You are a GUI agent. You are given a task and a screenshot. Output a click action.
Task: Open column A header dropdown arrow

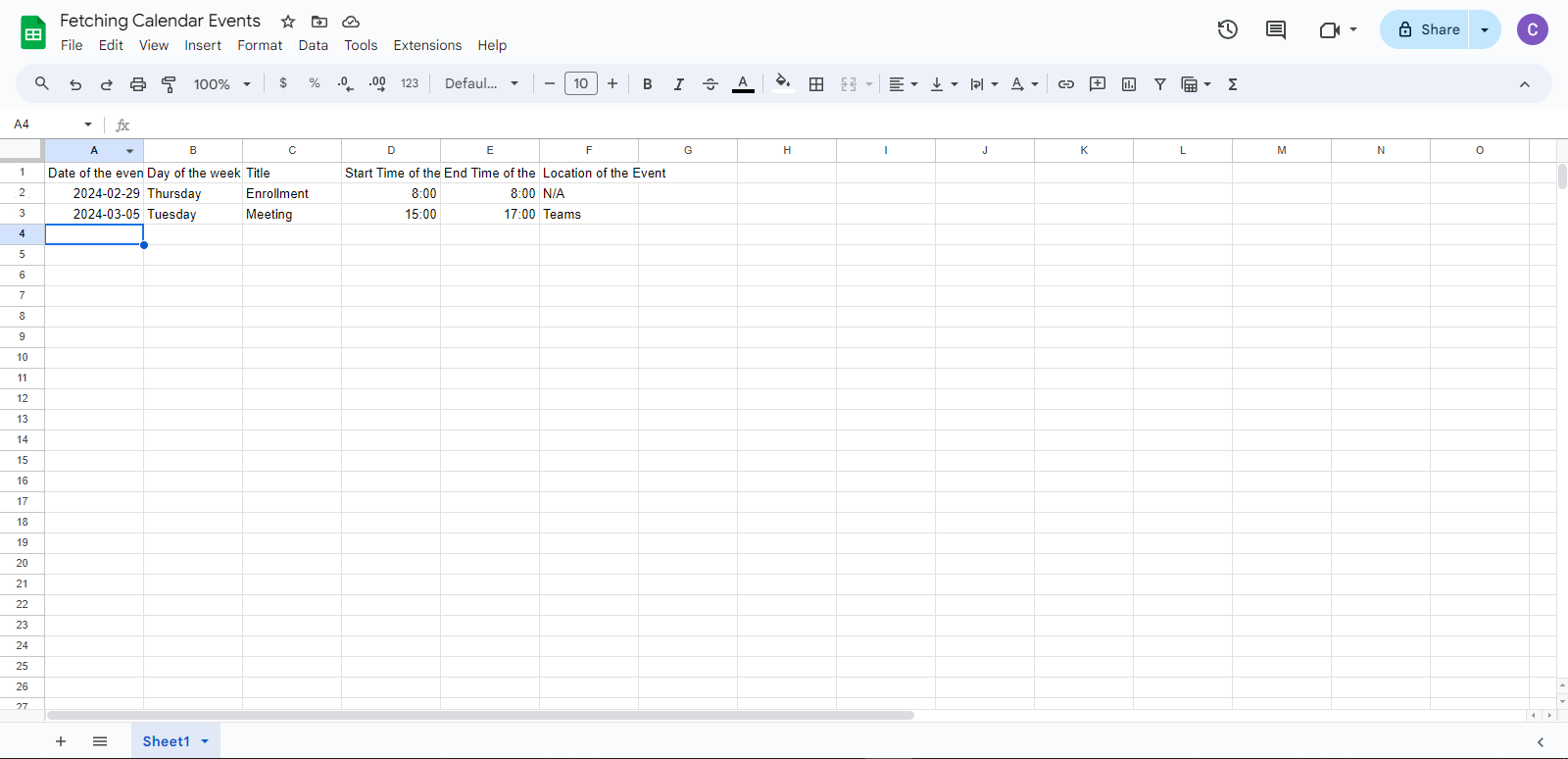129,151
